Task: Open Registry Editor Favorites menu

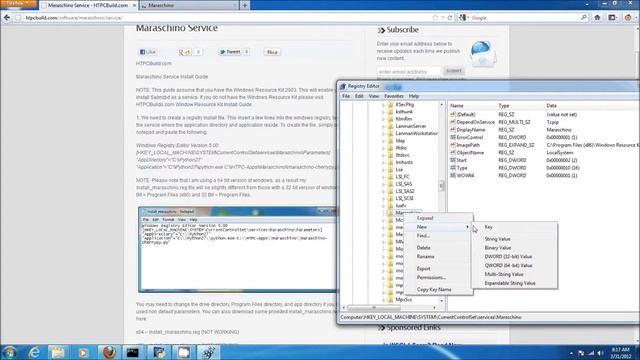Action: [x=394, y=96]
